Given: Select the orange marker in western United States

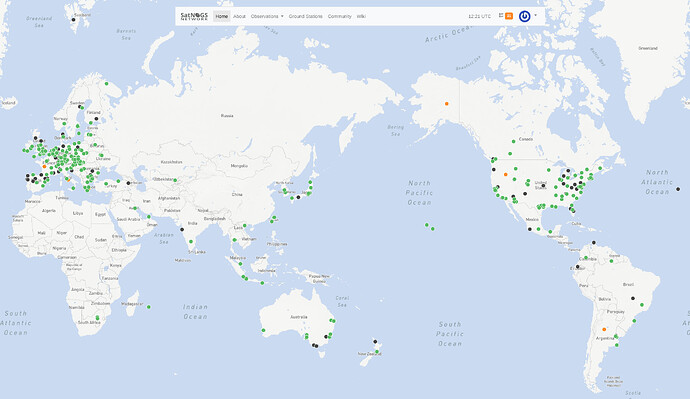Looking at the screenshot, I should (506, 175).
